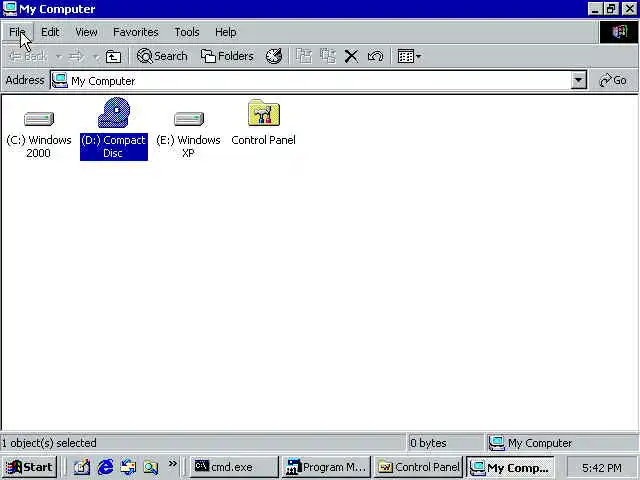Open the Search pane
This screenshot has height=480, width=640.
pos(162,56)
